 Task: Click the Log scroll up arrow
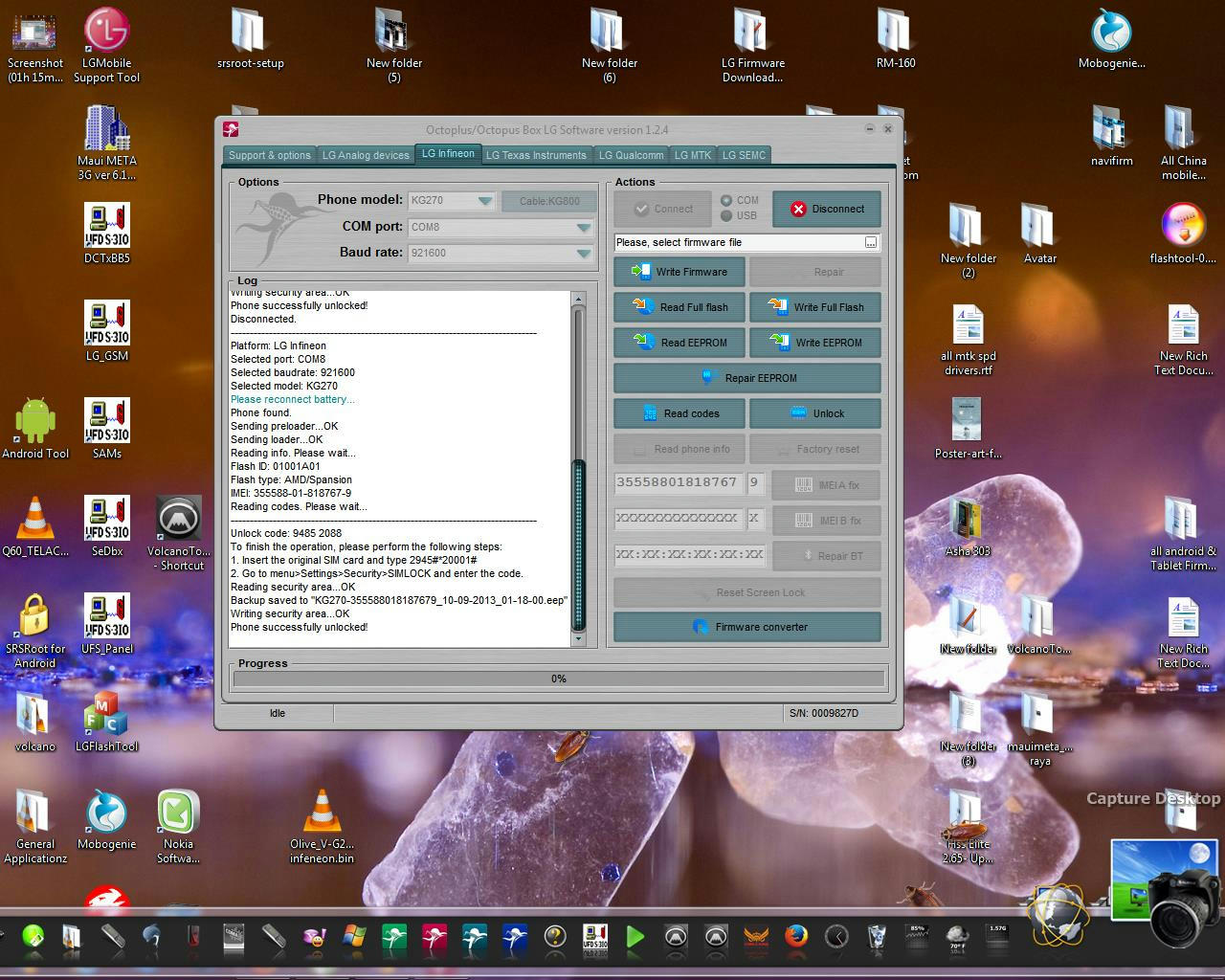click(578, 299)
